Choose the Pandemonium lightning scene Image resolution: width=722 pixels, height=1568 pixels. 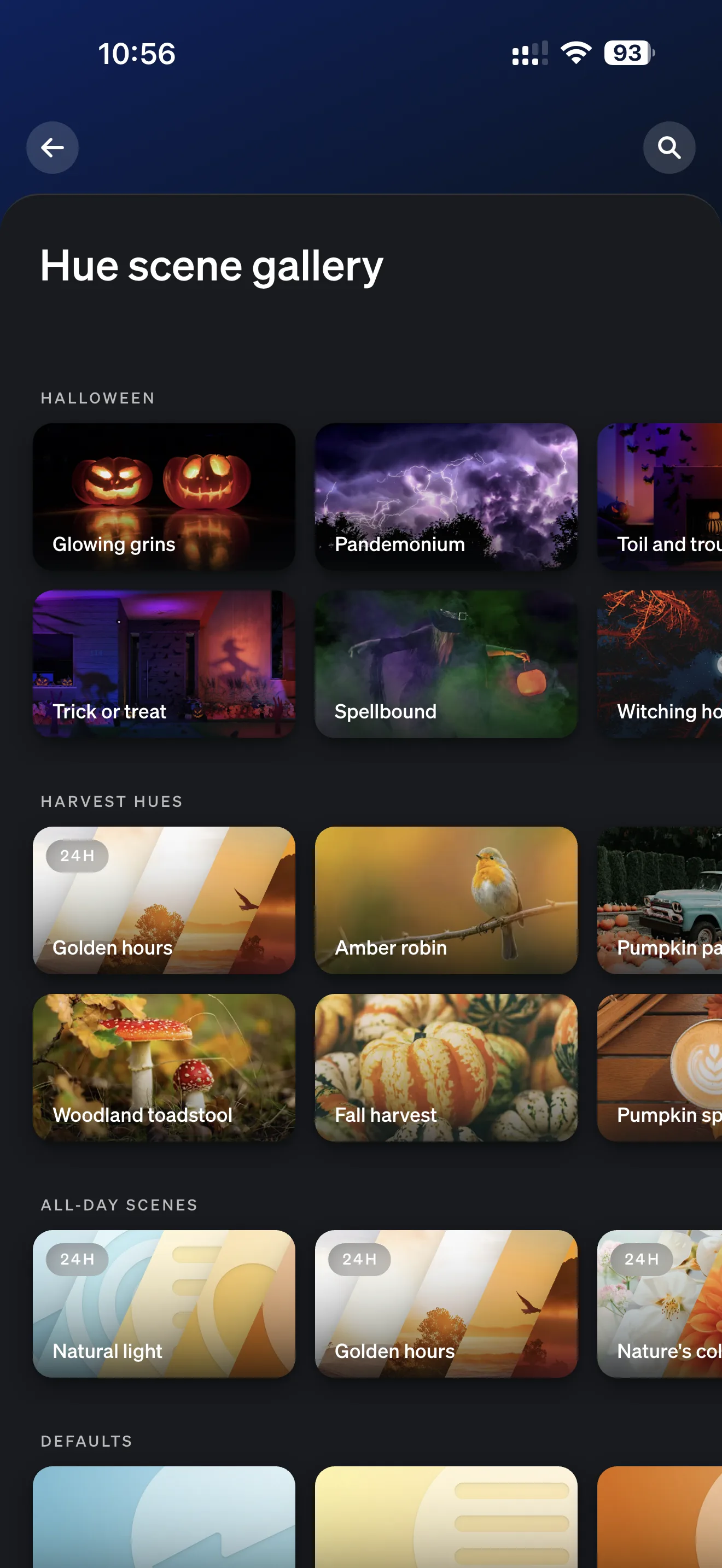(446, 496)
